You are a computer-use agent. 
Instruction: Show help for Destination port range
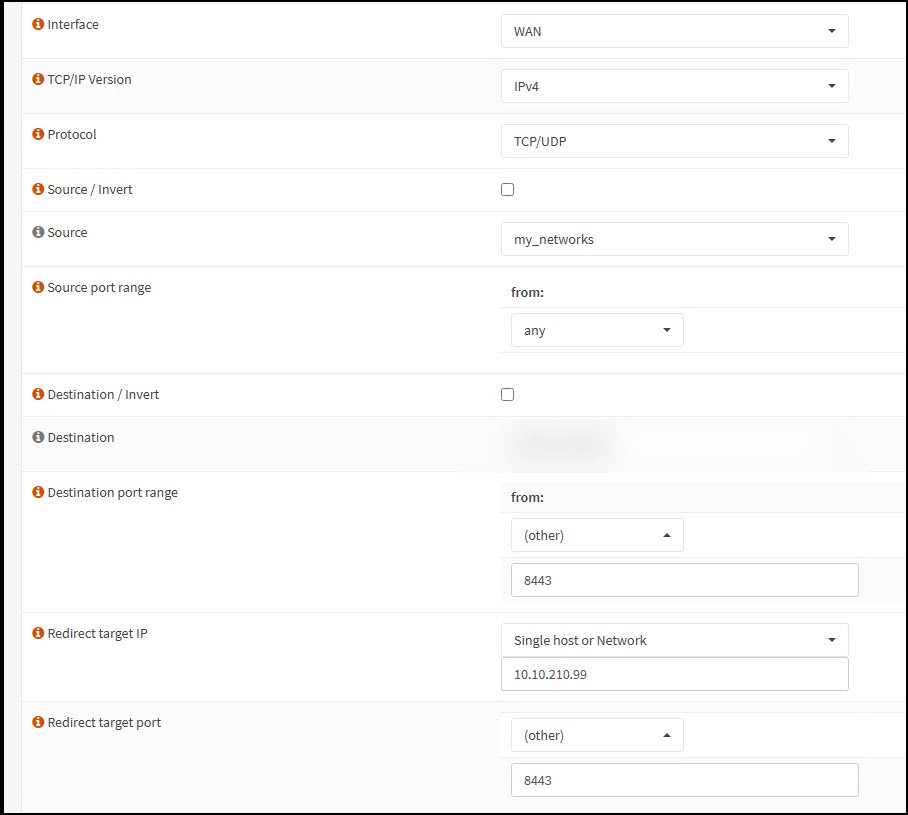(x=39, y=493)
